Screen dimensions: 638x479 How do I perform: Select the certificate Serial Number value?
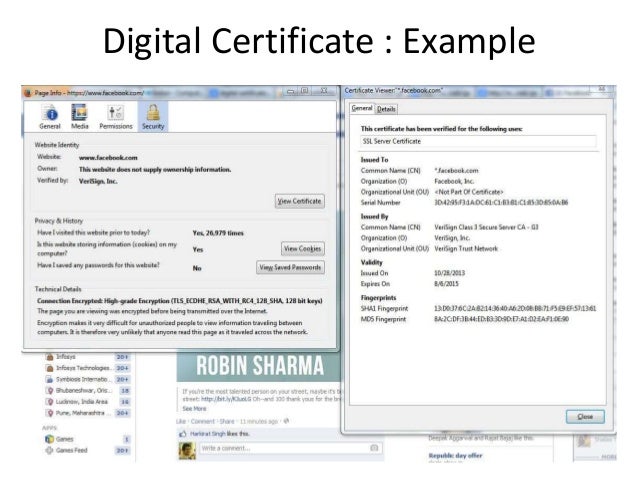coord(501,202)
